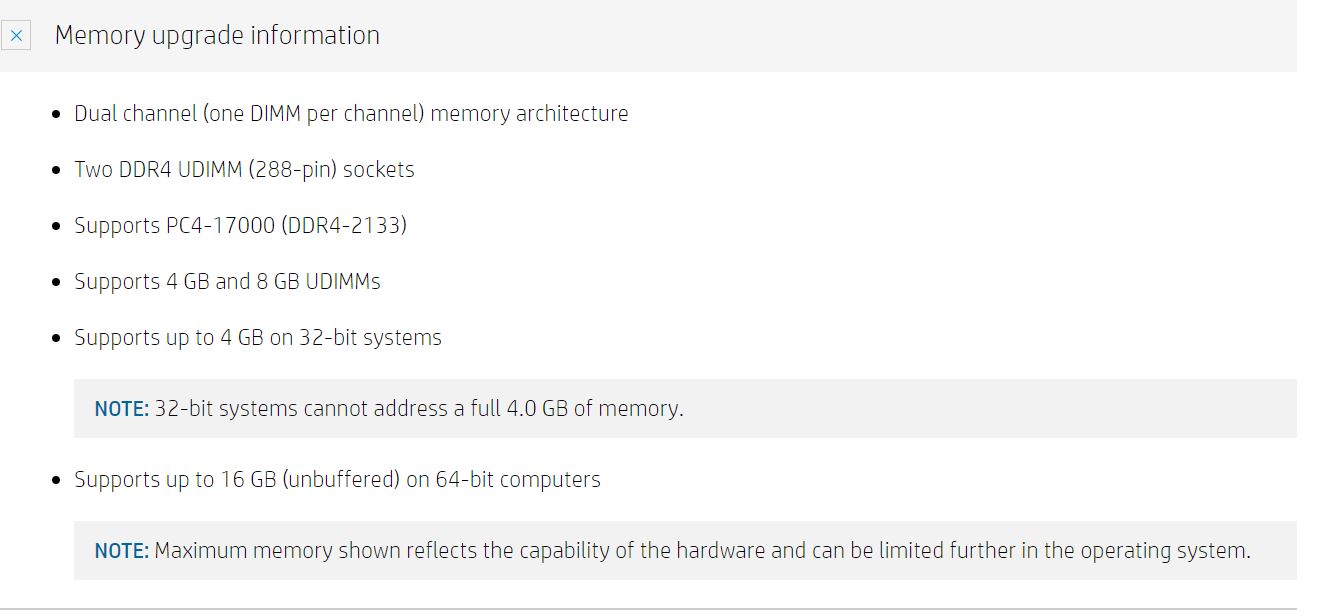Select the note text about addressing 4.0 GB
Screen dimensions: 1340x616
(419, 409)
